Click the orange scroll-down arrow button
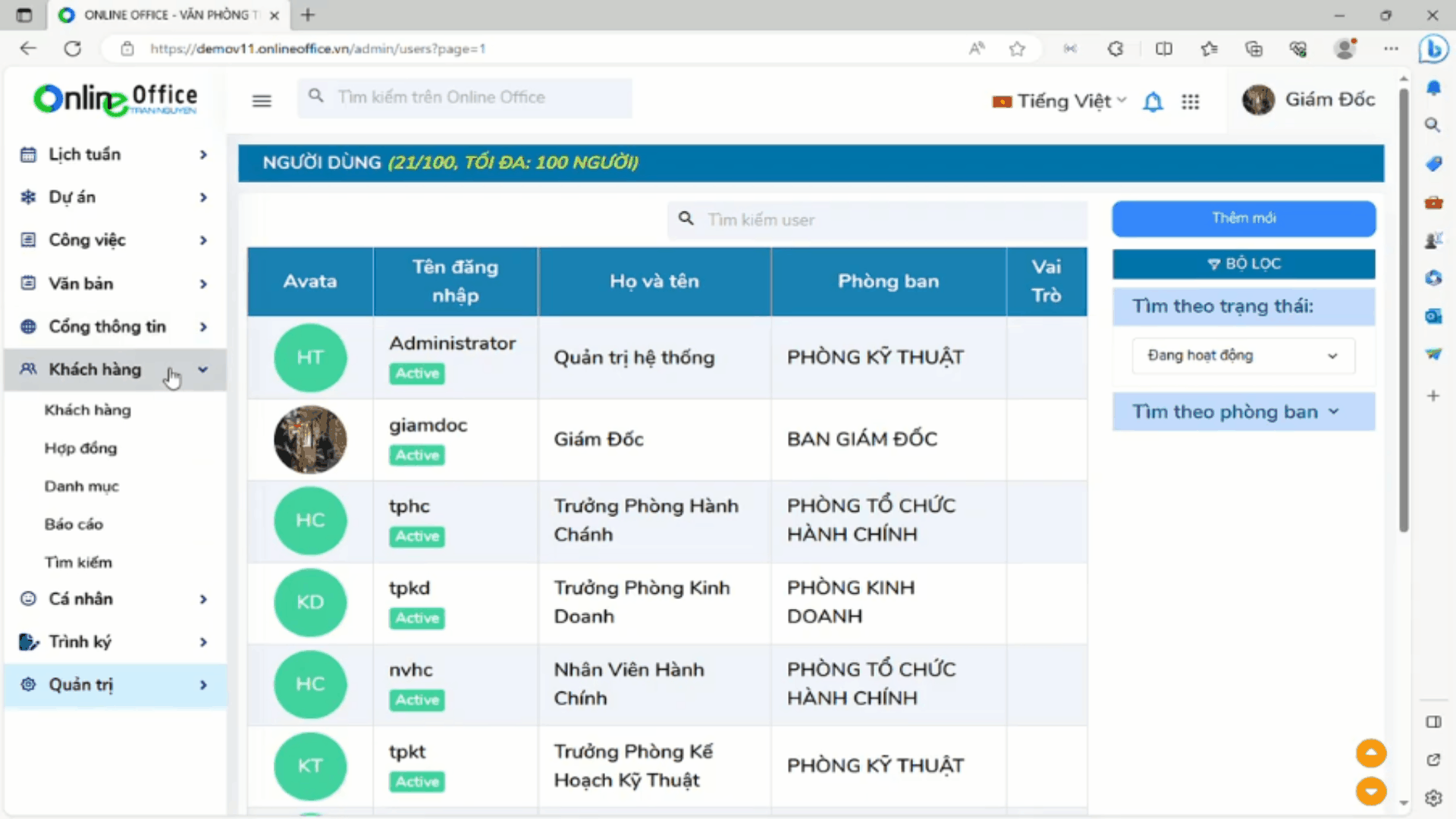The height and width of the screenshot is (819, 1456). pyautogui.click(x=1370, y=791)
